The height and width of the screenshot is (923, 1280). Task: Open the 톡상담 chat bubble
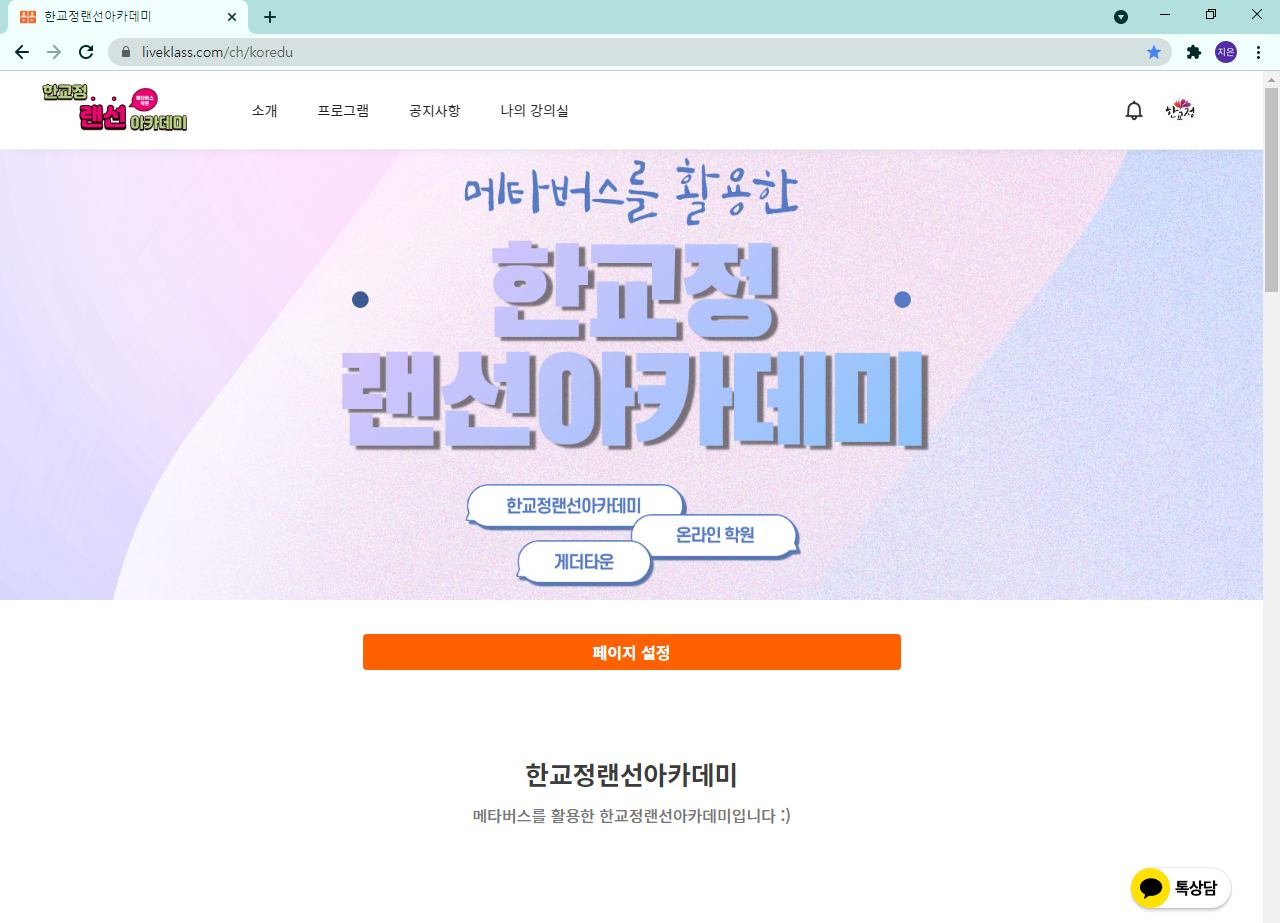click(x=1181, y=888)
